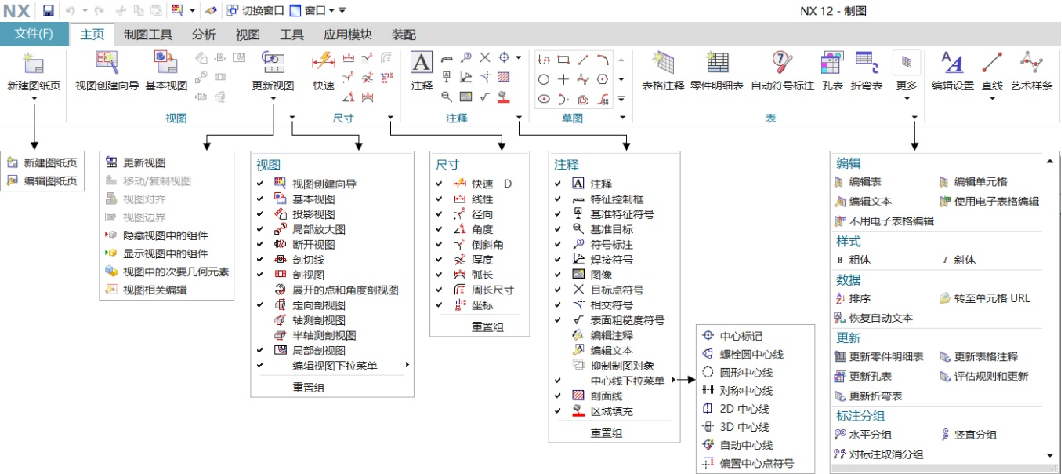The image size is (1062, 474).
Task: Click the large 注释 note icon in ribbon
Action: coord(421,63)
